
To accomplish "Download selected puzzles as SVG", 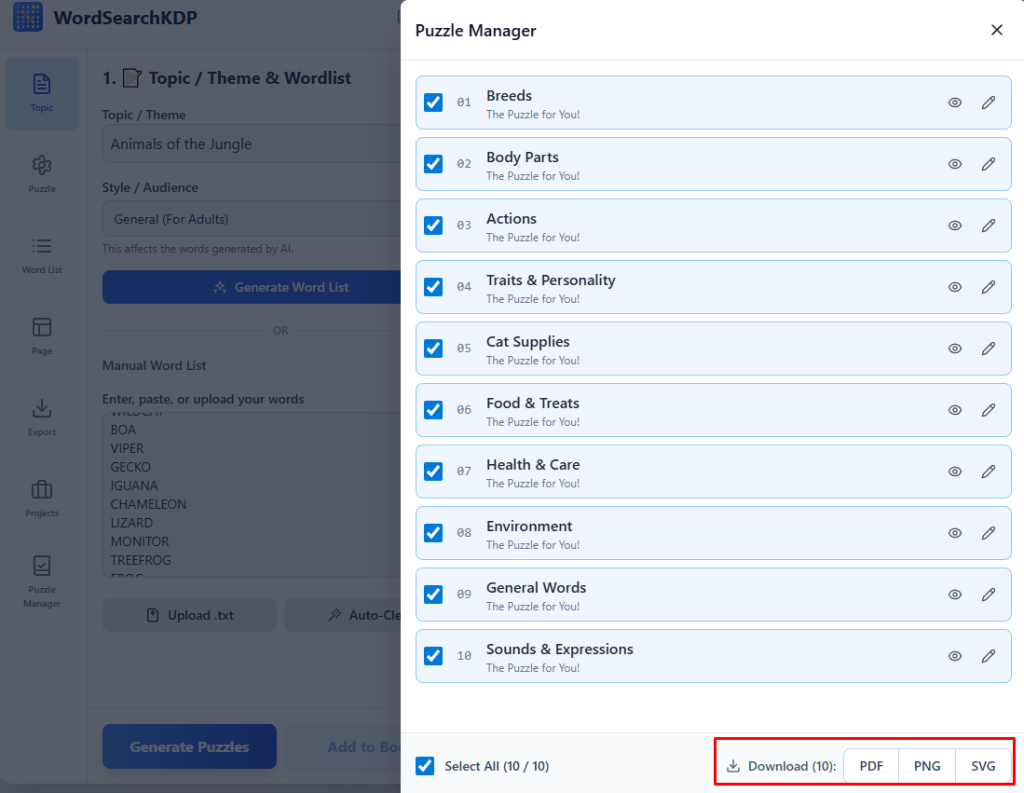I will [x=983, y=766].
